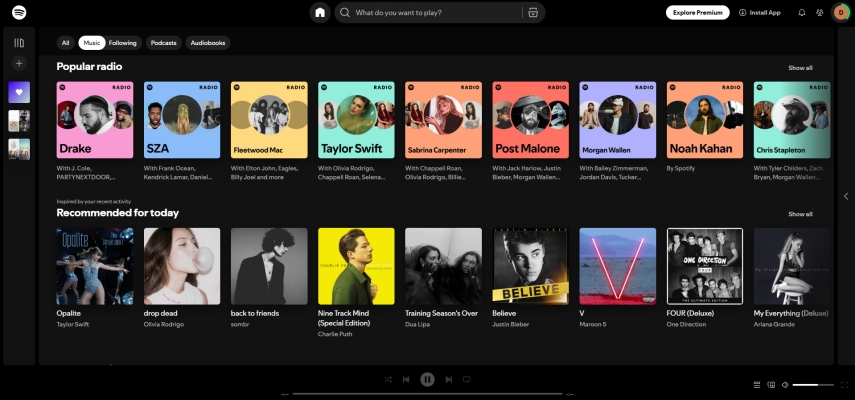Image resolution: width=855 pixels, height=400 pixels.
Task: Open Training Season's Over album cover
Action: click(443, 266)
